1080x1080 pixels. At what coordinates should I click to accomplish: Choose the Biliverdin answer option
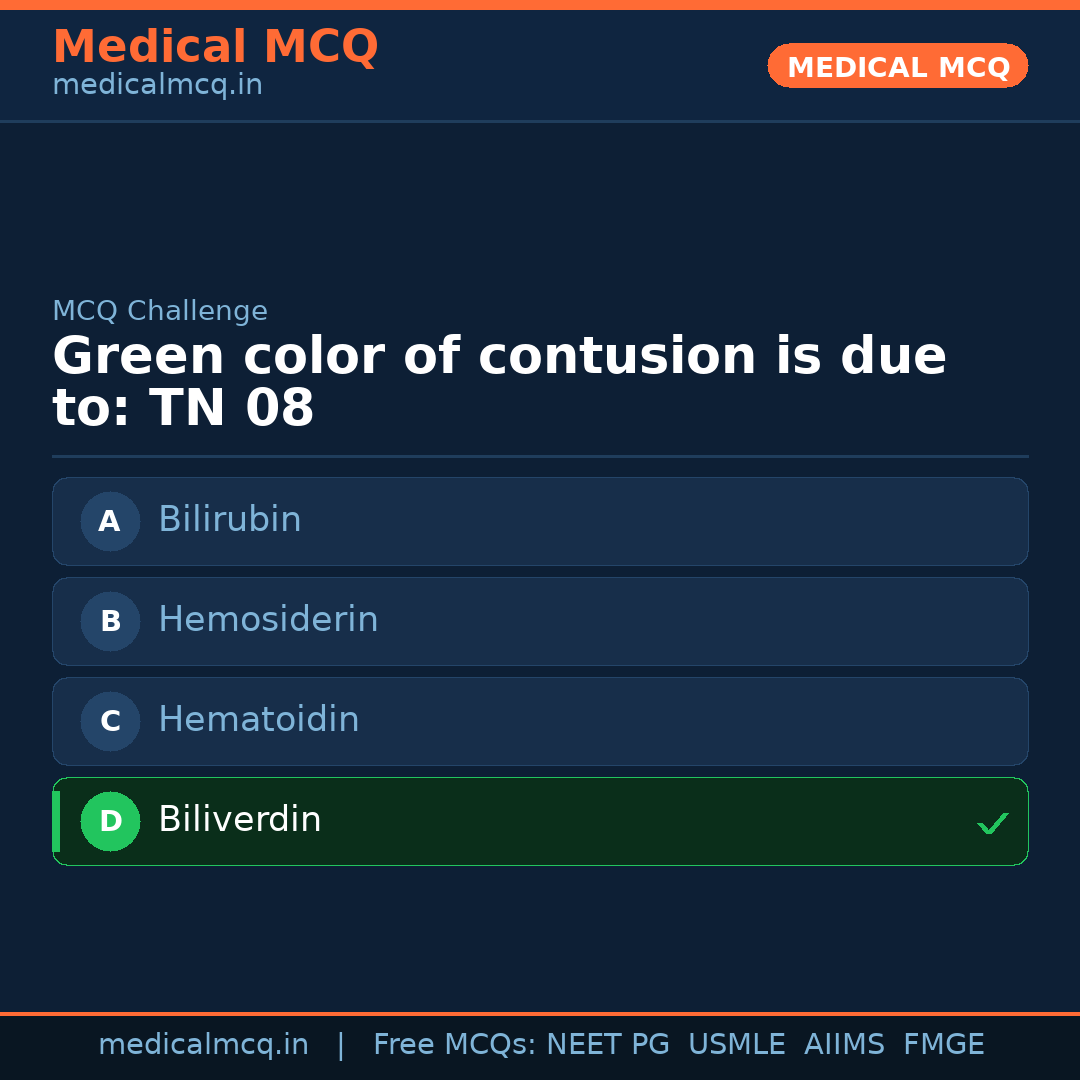[x=540, y=821]
